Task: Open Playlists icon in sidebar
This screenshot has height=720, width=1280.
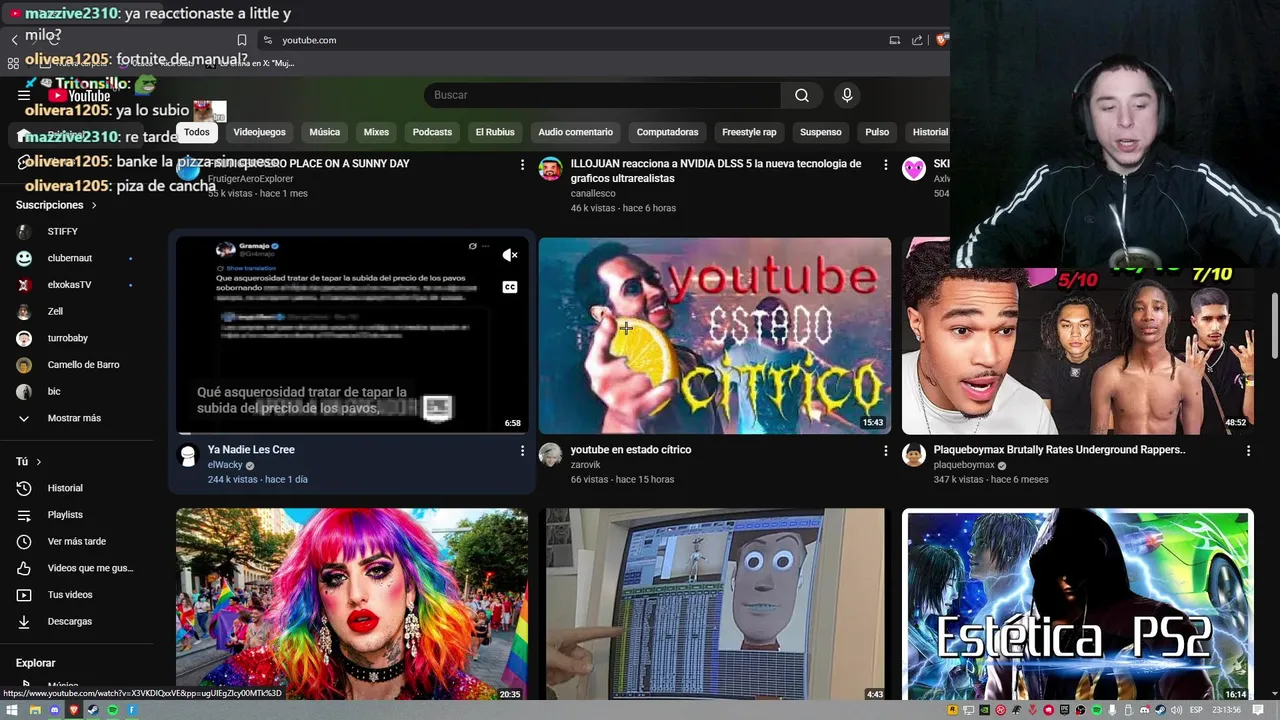Action: tap(24, 515)
